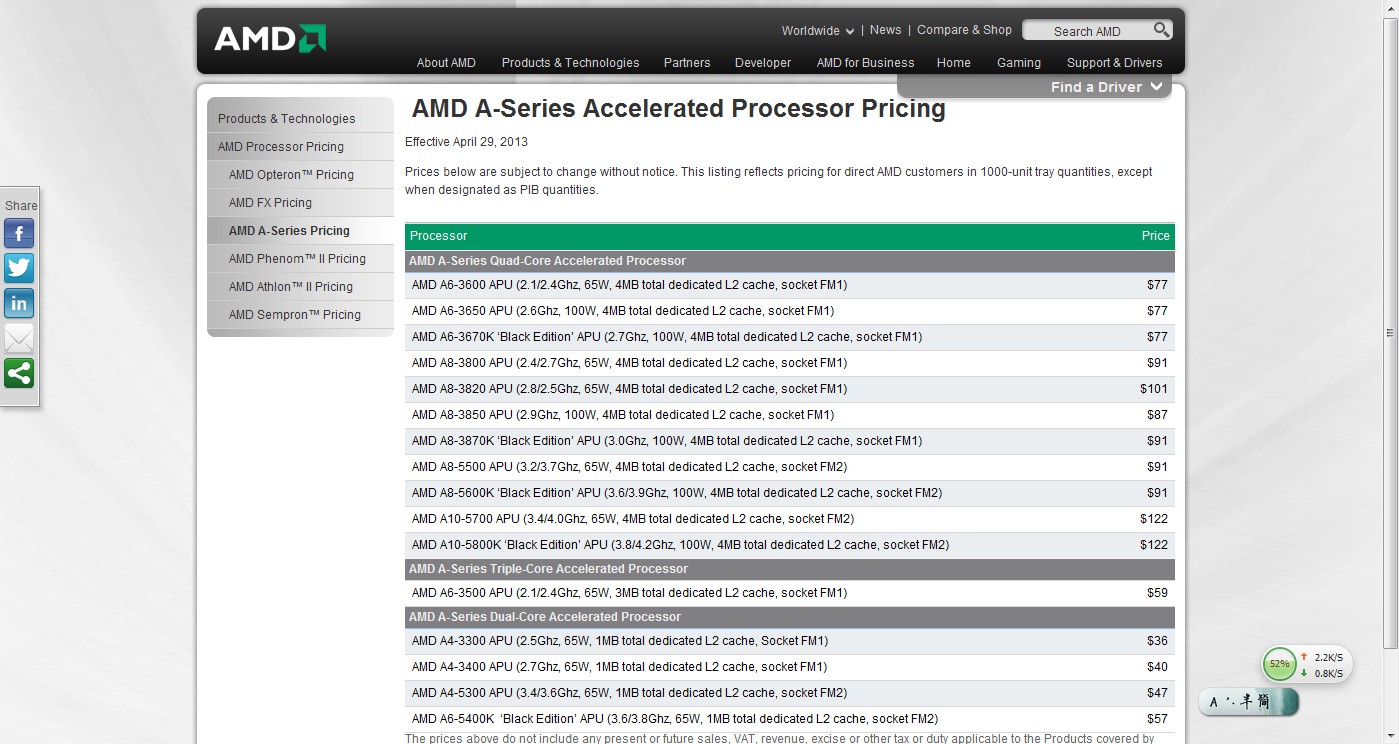Open the Products & Technologies menu
1399x744 pixels.
coord(570,63)
